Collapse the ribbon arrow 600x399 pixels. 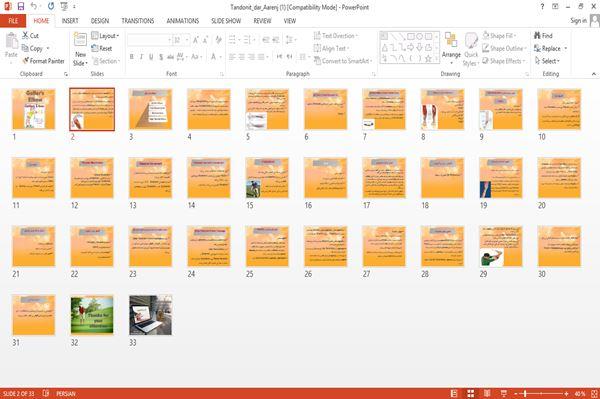pyautogui.click(x=594, y=74)
